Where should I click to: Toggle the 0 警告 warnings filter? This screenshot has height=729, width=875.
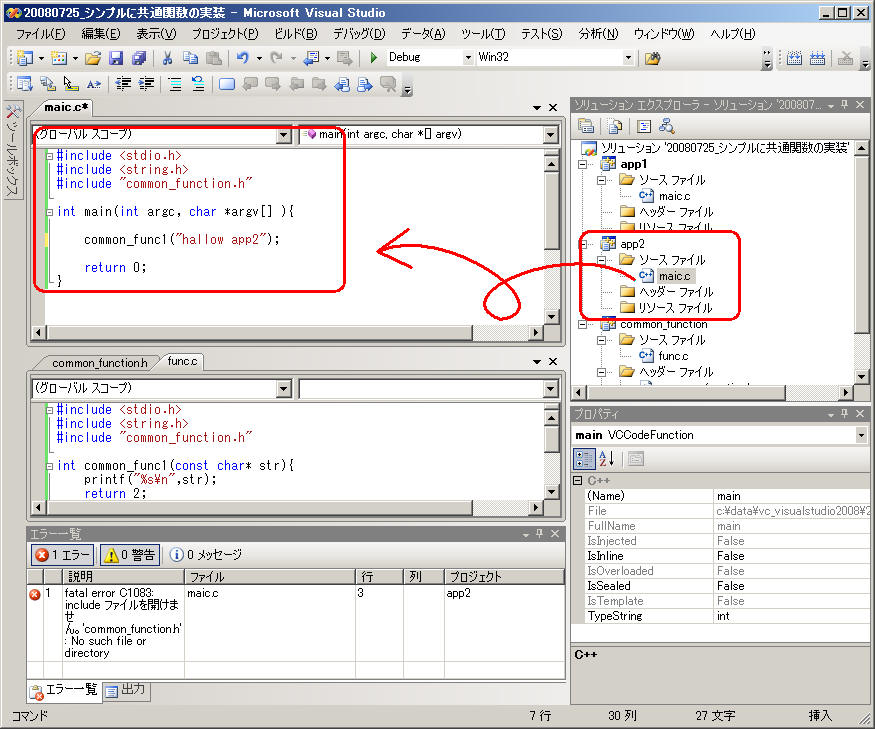pyautogui.click(x=131, y=554)
